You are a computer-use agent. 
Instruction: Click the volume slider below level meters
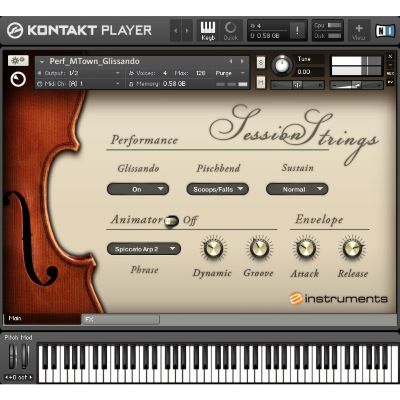pyautogui.click(x=356, y=85)
